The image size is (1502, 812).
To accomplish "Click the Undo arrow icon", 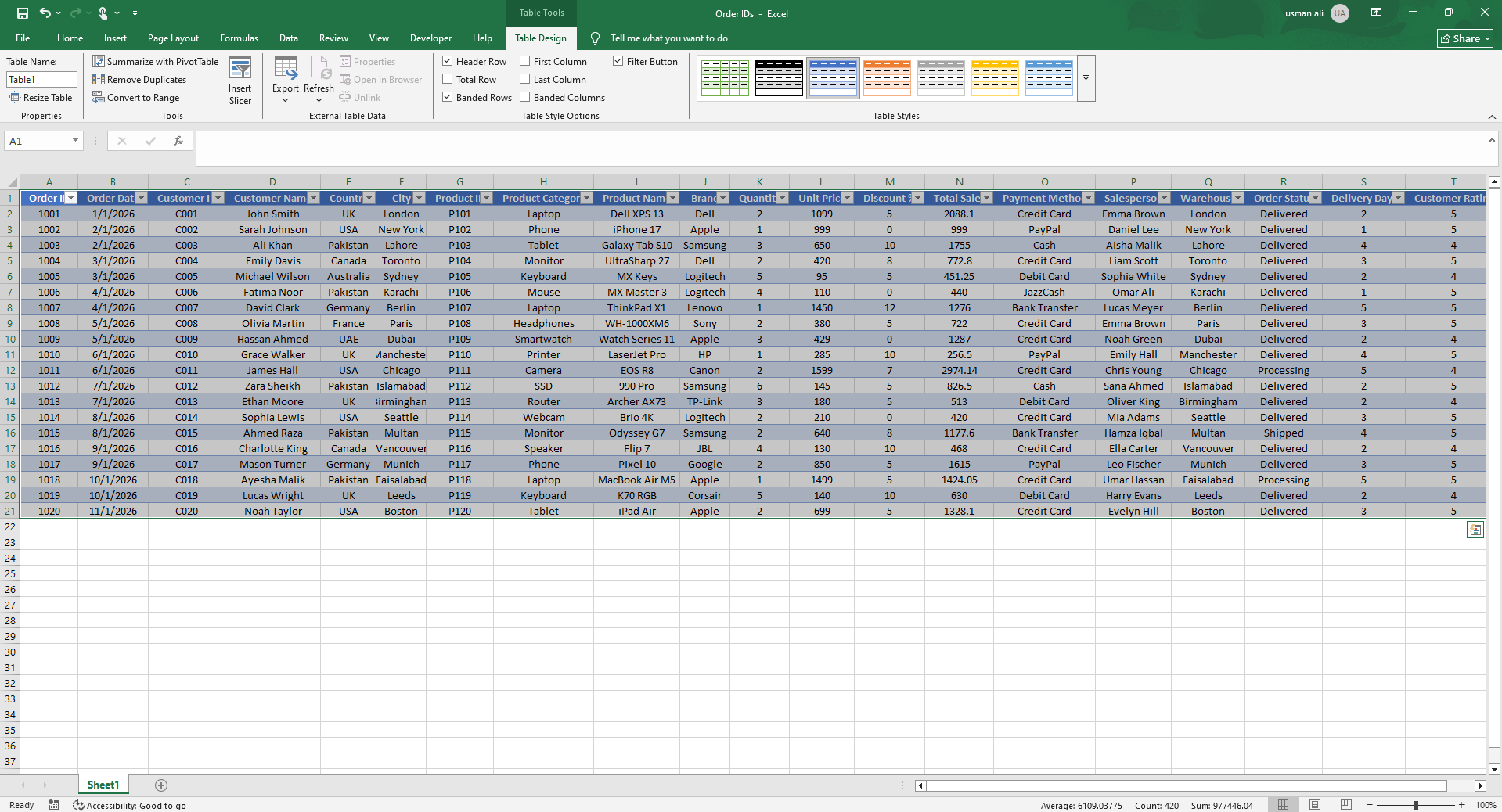I will 45,13.
